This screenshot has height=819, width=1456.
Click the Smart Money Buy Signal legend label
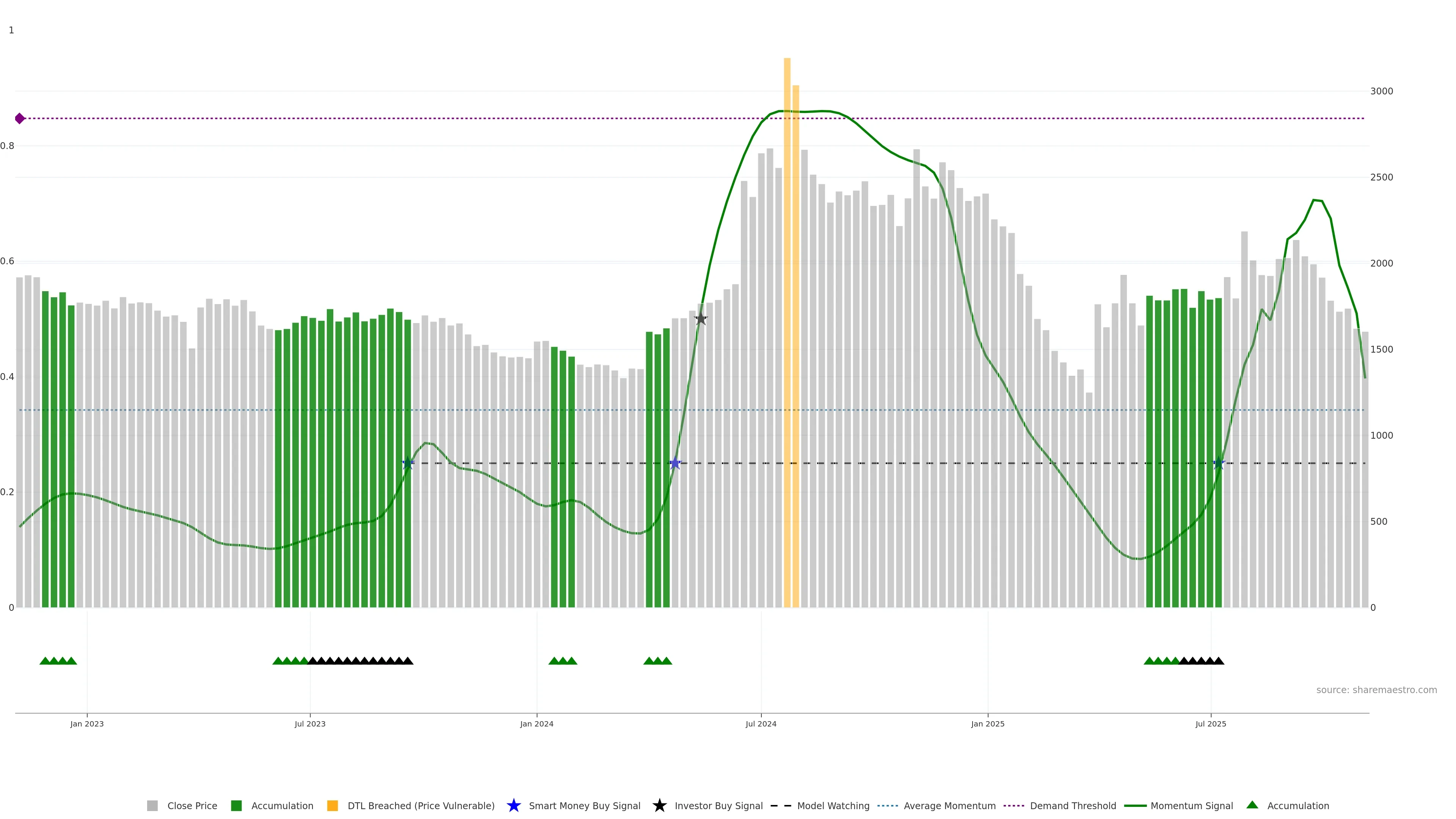[x=584, y=805]
